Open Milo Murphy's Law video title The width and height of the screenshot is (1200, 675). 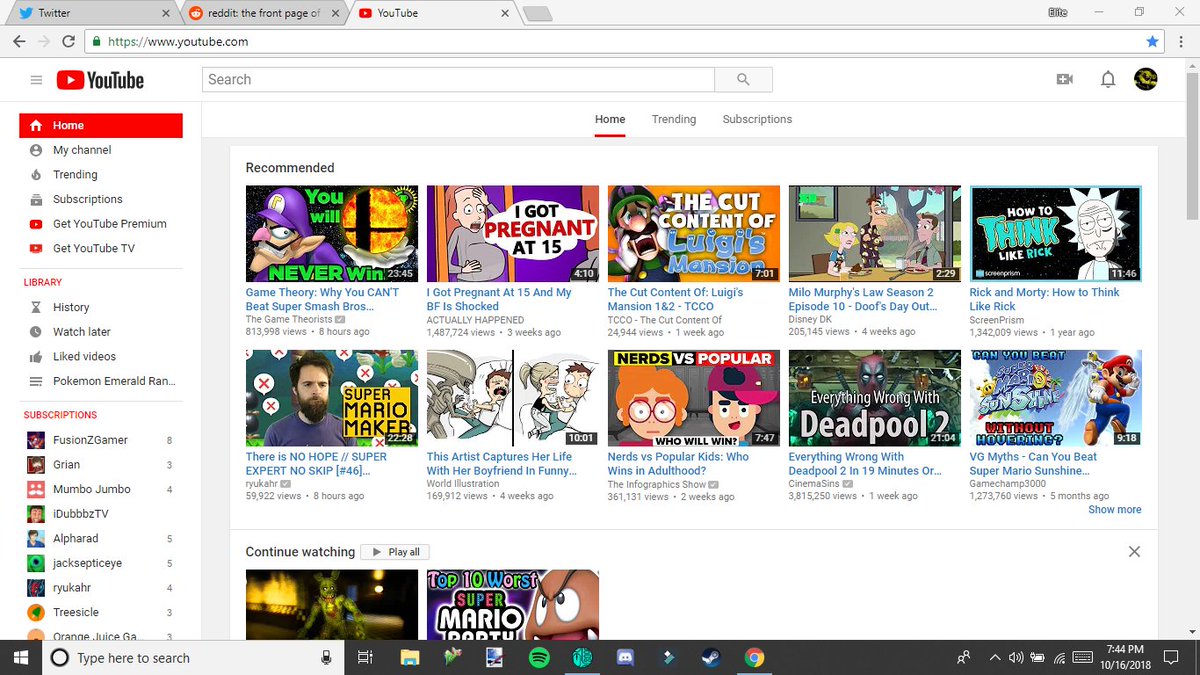tap(863, 299)
